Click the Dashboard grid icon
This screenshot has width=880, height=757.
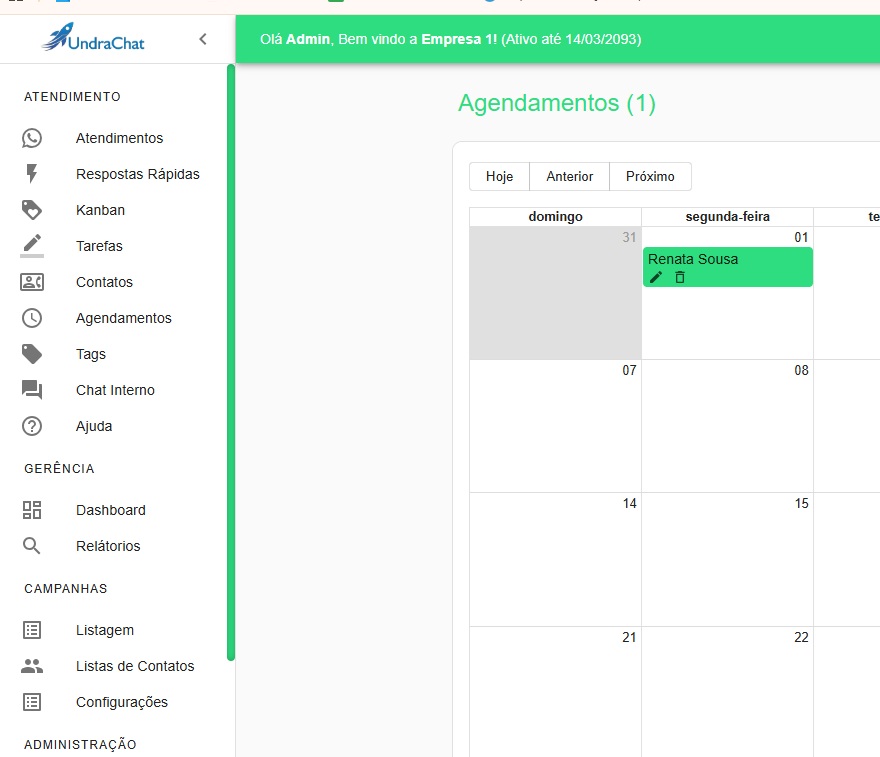[x=32, y=510]
